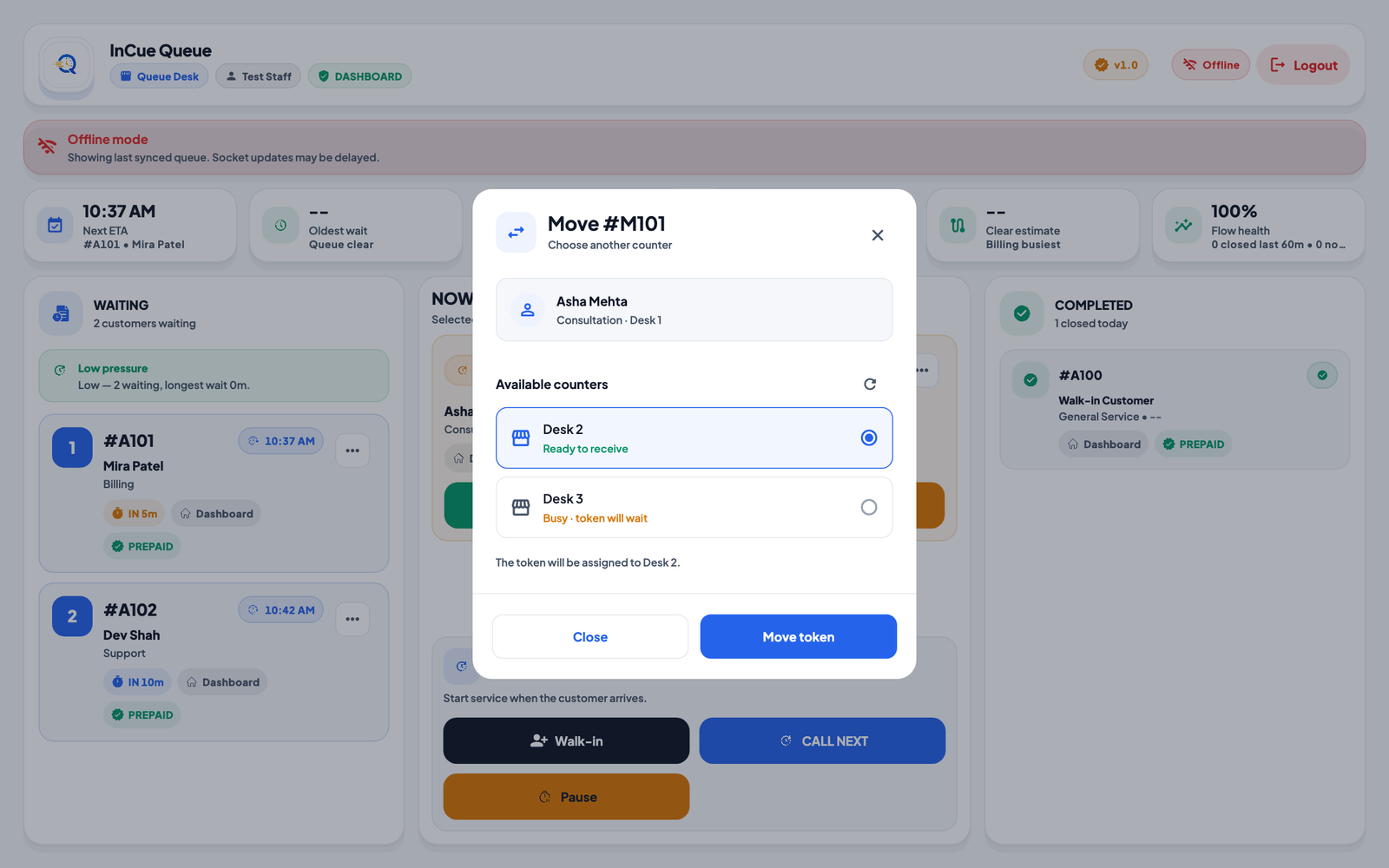
Task: Click the DASHBOARD badge
Action: pyautogui.click(x=360, y=76)
